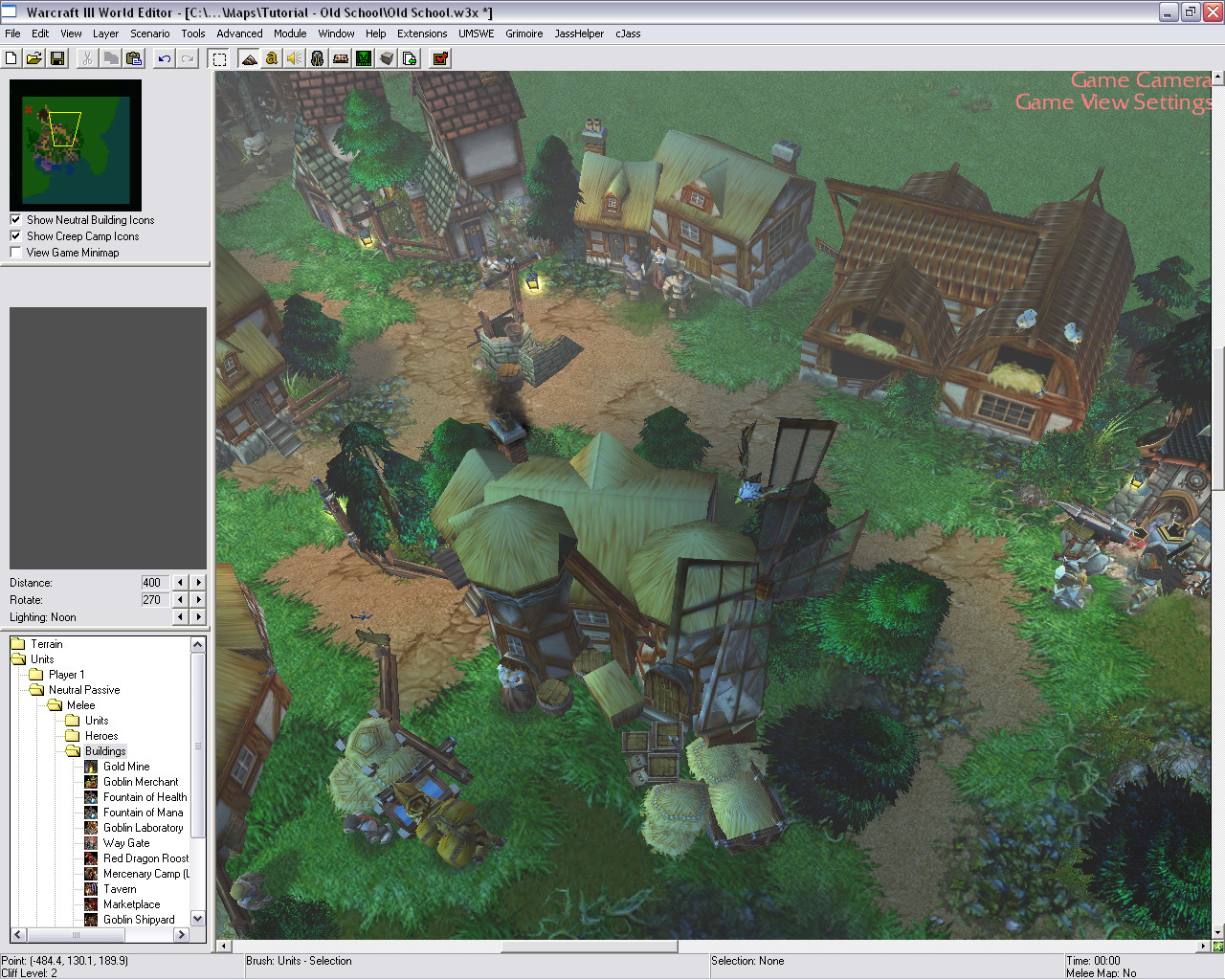Open the Terrain Editor toolbar icon

249,58
